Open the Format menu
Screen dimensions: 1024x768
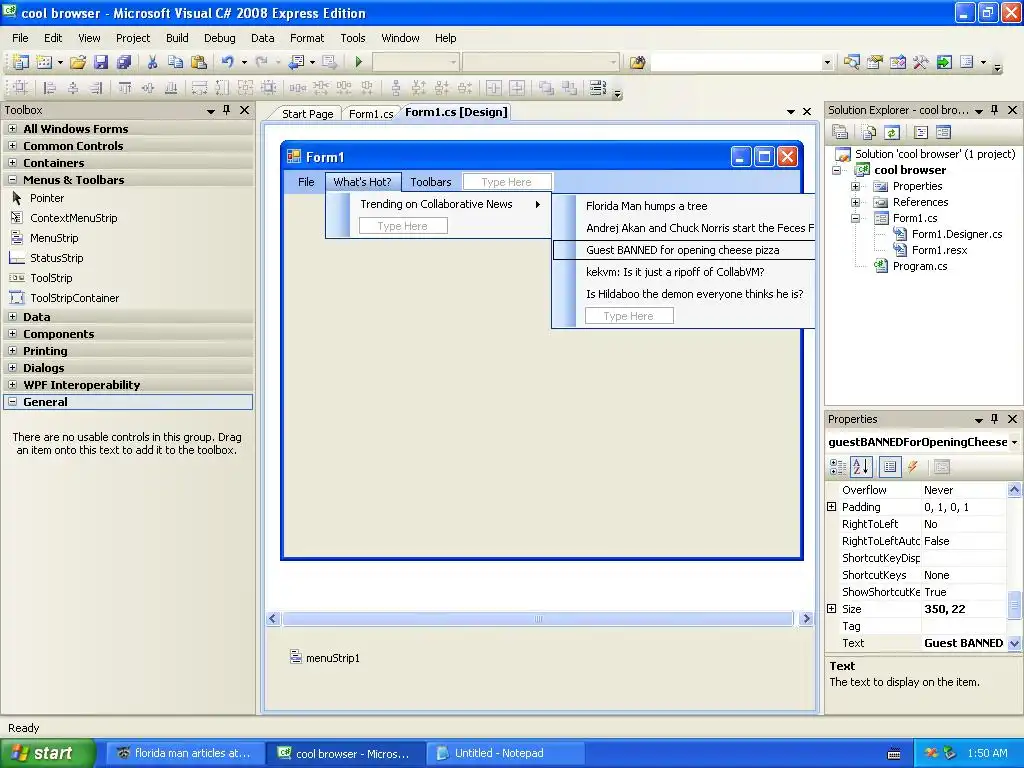click(x=307, y=38)
